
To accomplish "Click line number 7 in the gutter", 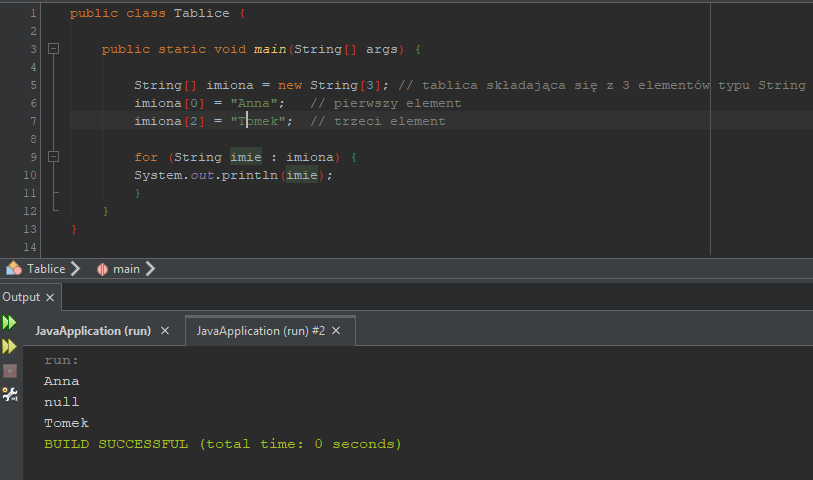I will [33, 121].
